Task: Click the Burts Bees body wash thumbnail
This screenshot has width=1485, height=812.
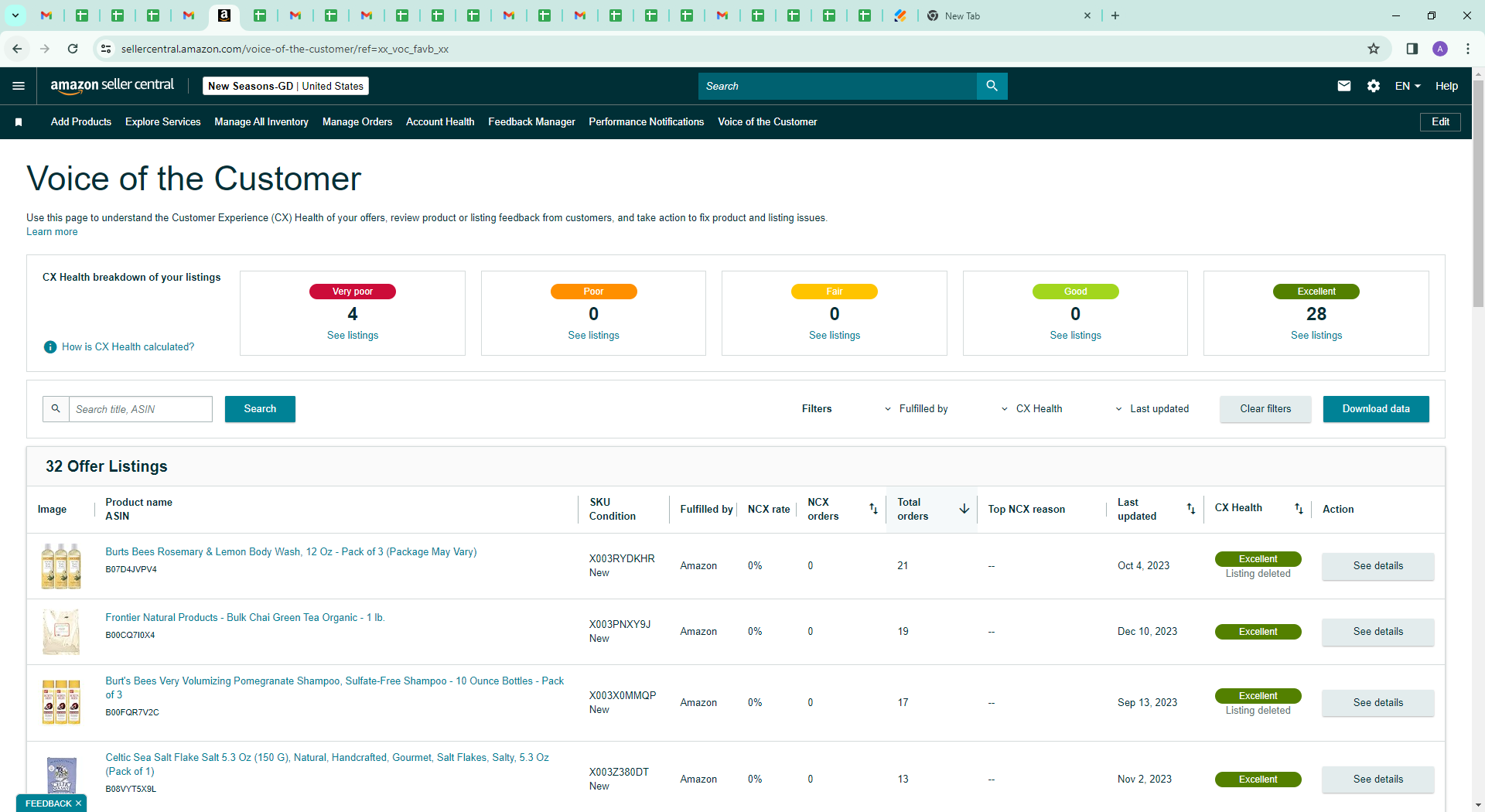Action: [x=61, y=566]
